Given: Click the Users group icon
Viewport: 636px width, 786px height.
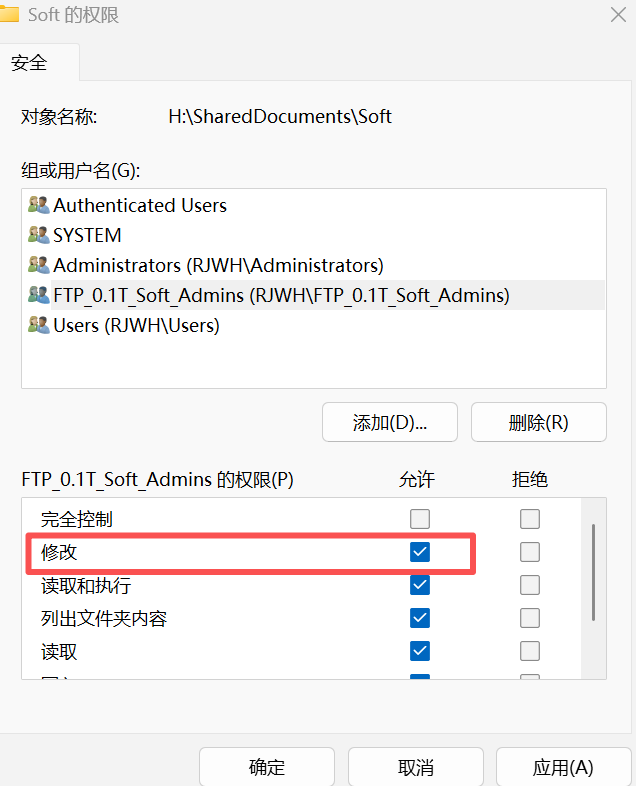Looking at the screenshot, I should (x=39, y=325).
